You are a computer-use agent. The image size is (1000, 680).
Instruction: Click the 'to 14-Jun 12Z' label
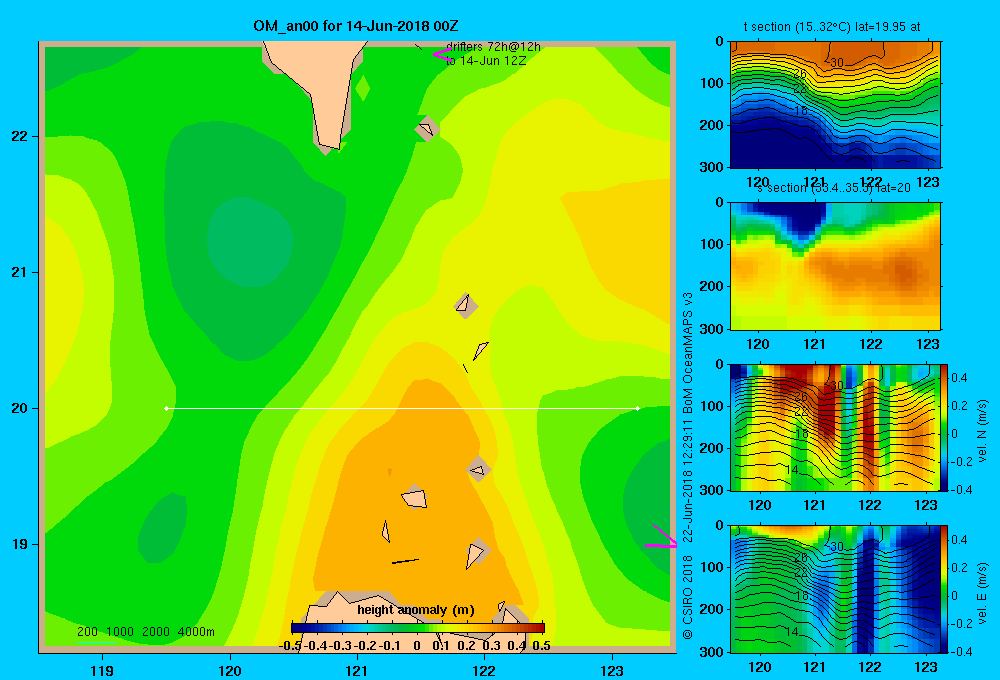coord(486,61)
